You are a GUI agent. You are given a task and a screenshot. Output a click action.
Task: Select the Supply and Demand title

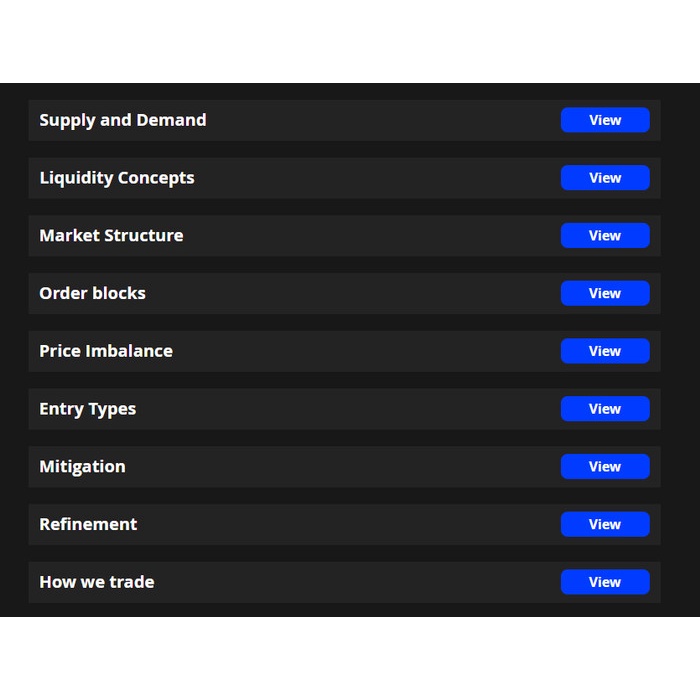pyautogui.click(x=123, y=120)
